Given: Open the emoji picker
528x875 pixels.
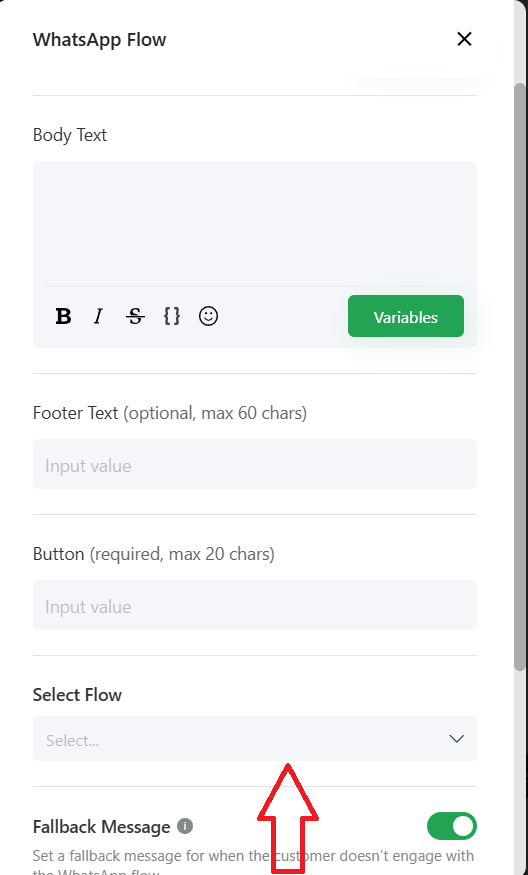Looking at the screenshot, I should click(209, 316).
